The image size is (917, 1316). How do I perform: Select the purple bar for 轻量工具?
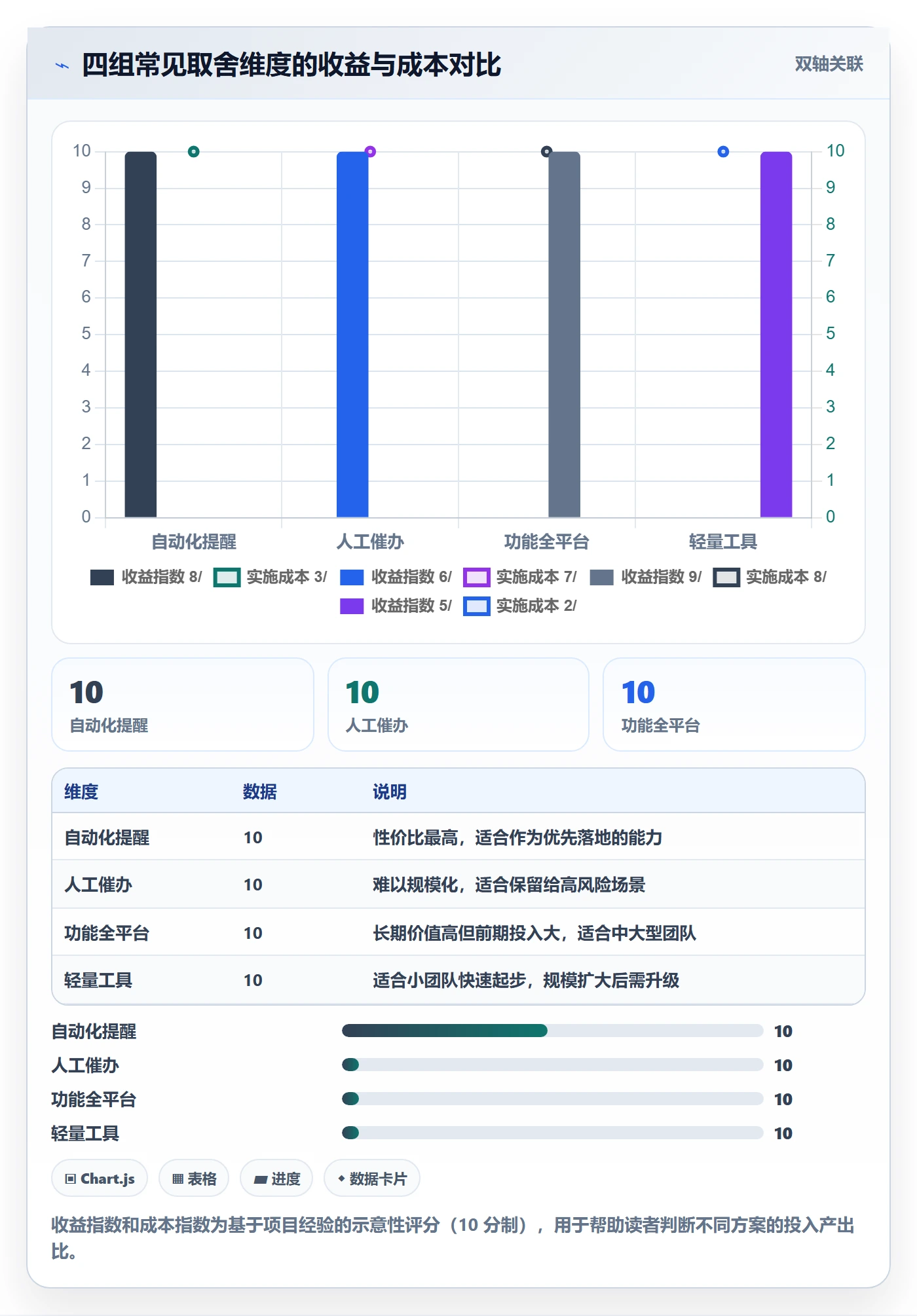pyautogui.click(x=776, y=335)
